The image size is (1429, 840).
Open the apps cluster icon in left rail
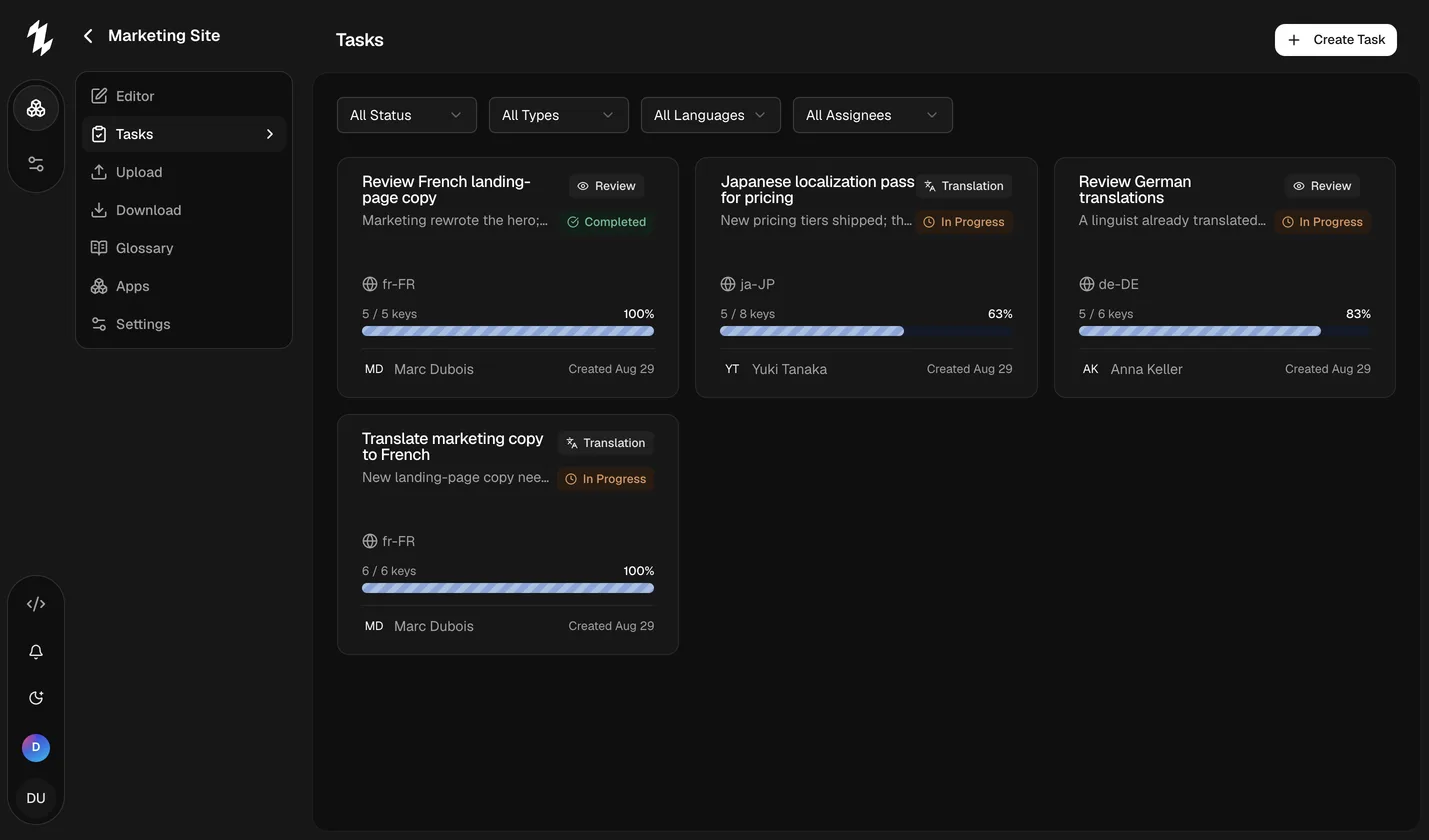pyautogui.click(x=36, y=108)
